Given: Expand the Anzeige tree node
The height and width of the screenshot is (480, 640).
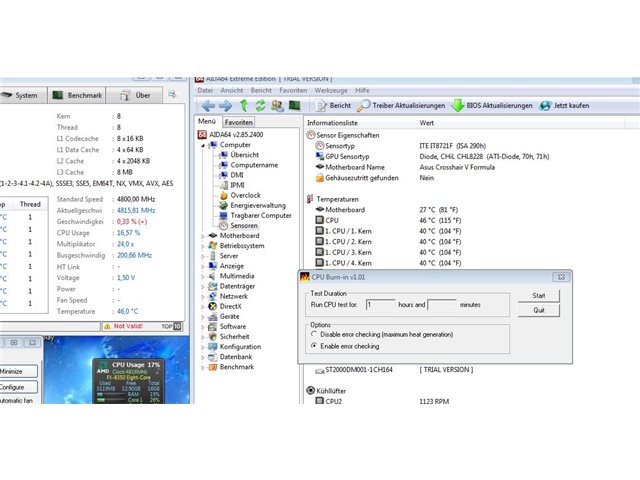Looking at the screenshot, I should [x=203, y=266].
